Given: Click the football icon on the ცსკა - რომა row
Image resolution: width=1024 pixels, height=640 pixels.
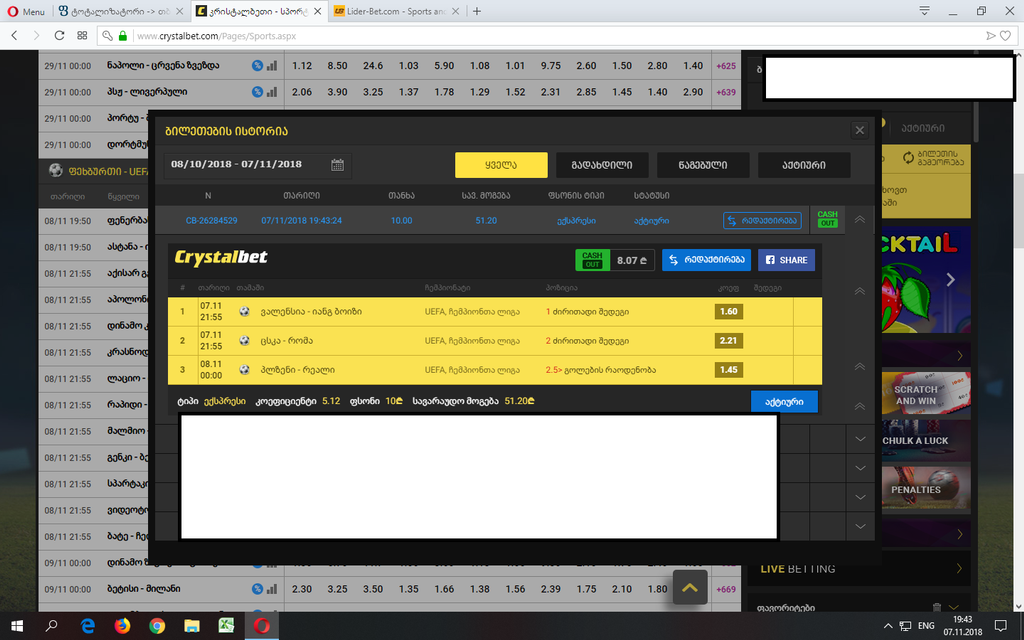Looking at the screenshot, I should click(244, 340).
